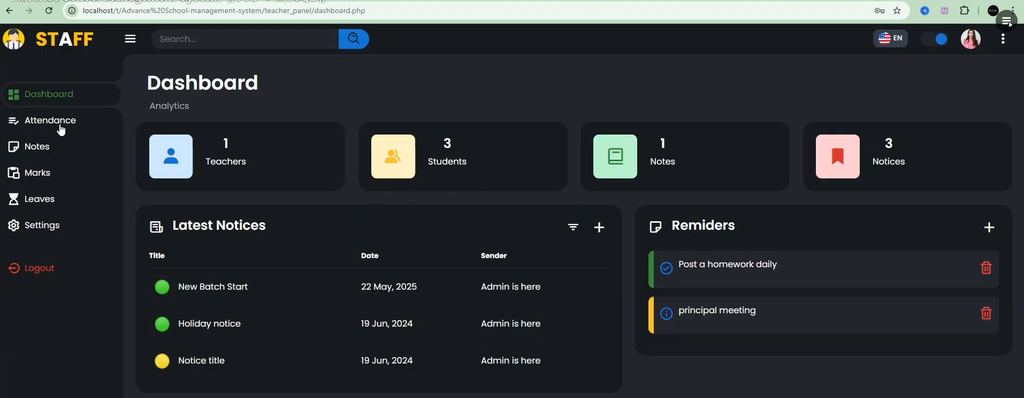This screenshot has height=398, width=1024.
Task: Click green status dot for New Batch Start
Action: point(162,287)
